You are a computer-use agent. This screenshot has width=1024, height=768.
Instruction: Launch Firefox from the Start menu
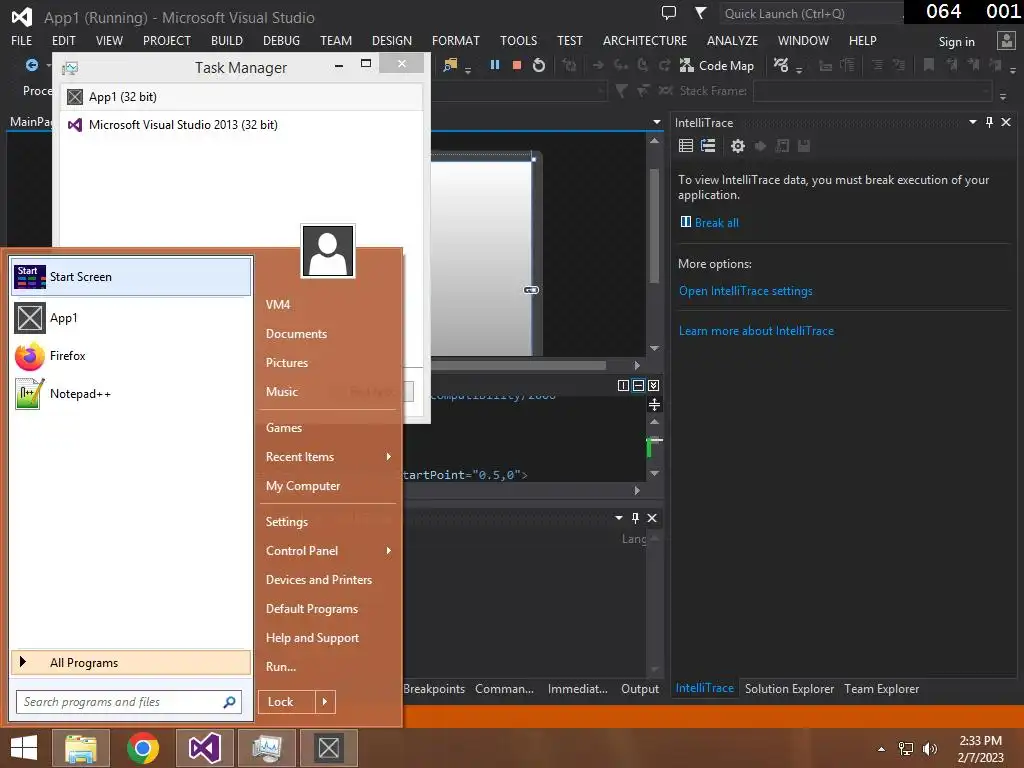[131, 356]
